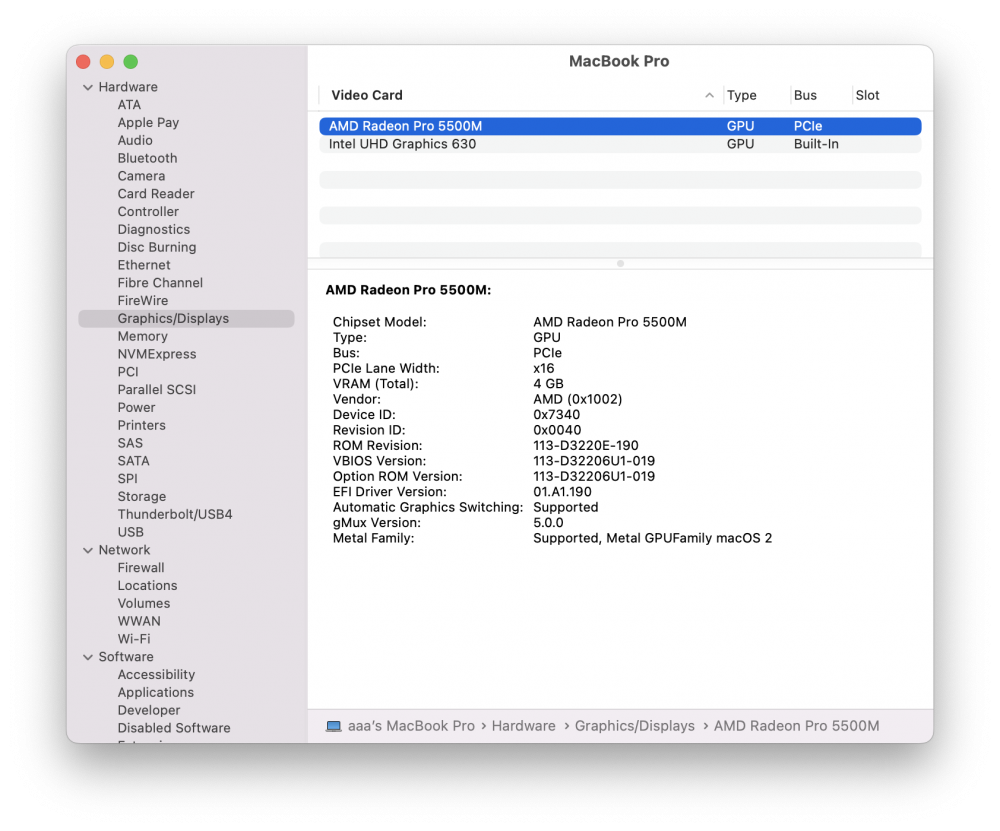Open Firewall under Network
Screen dimensions: 1000x831
pos(141,570)
